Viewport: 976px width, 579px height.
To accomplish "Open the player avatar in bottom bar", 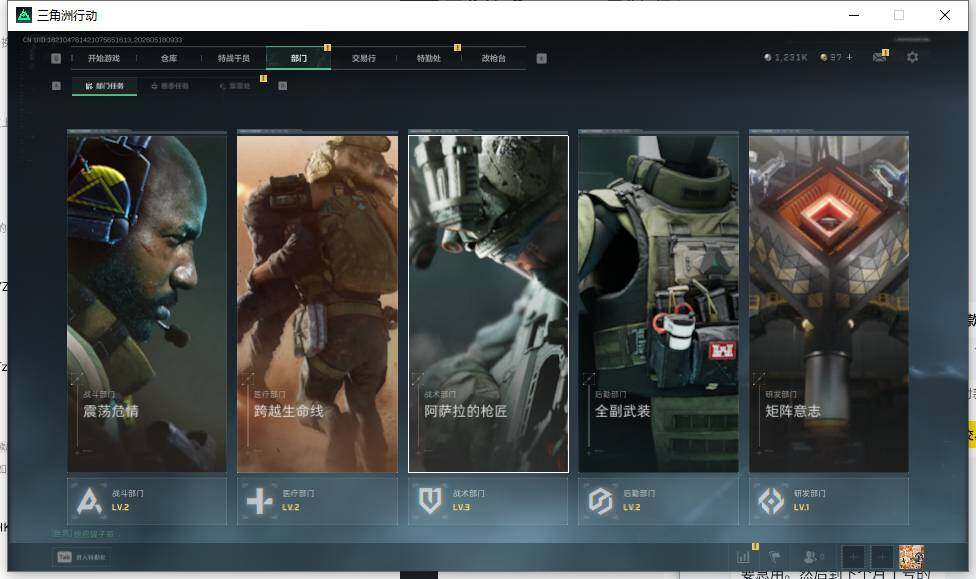I will (911, 557).
